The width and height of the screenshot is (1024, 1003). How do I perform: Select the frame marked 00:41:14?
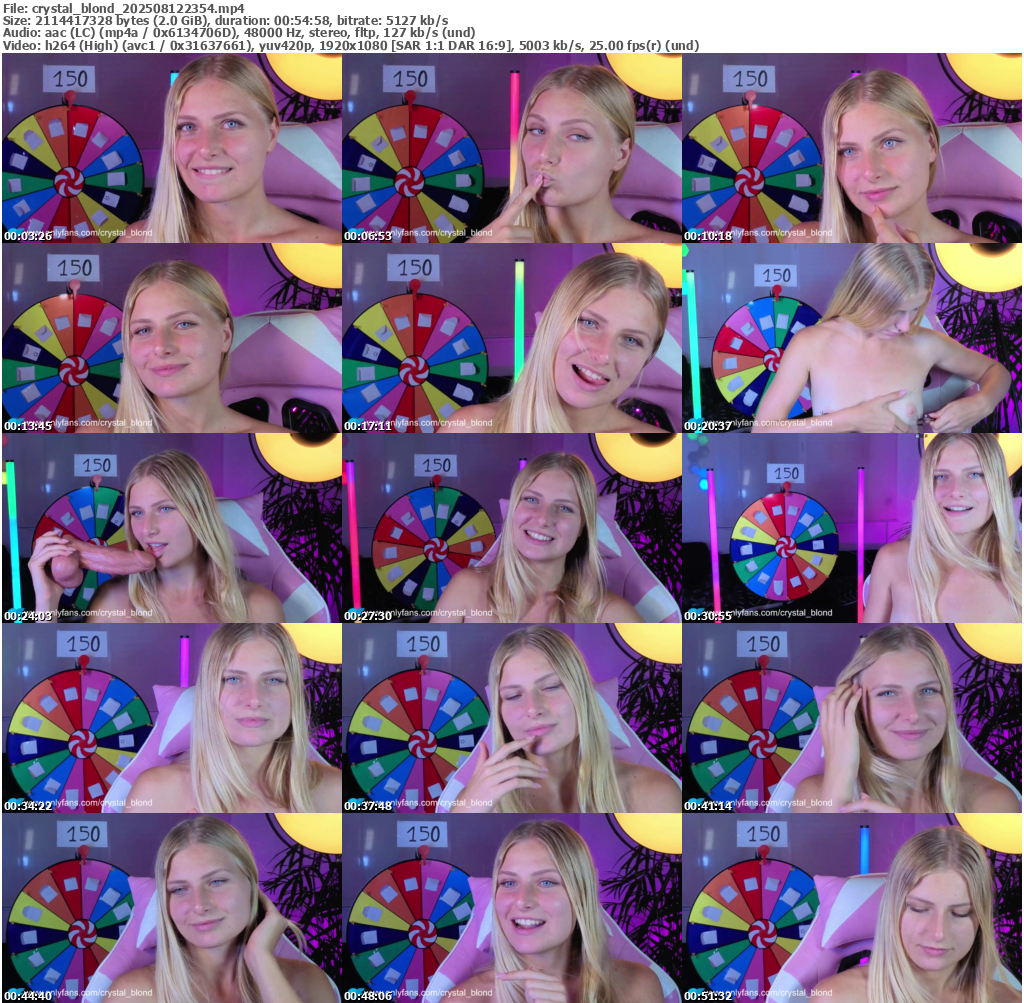pyautogui.click(x=852, y=718)
